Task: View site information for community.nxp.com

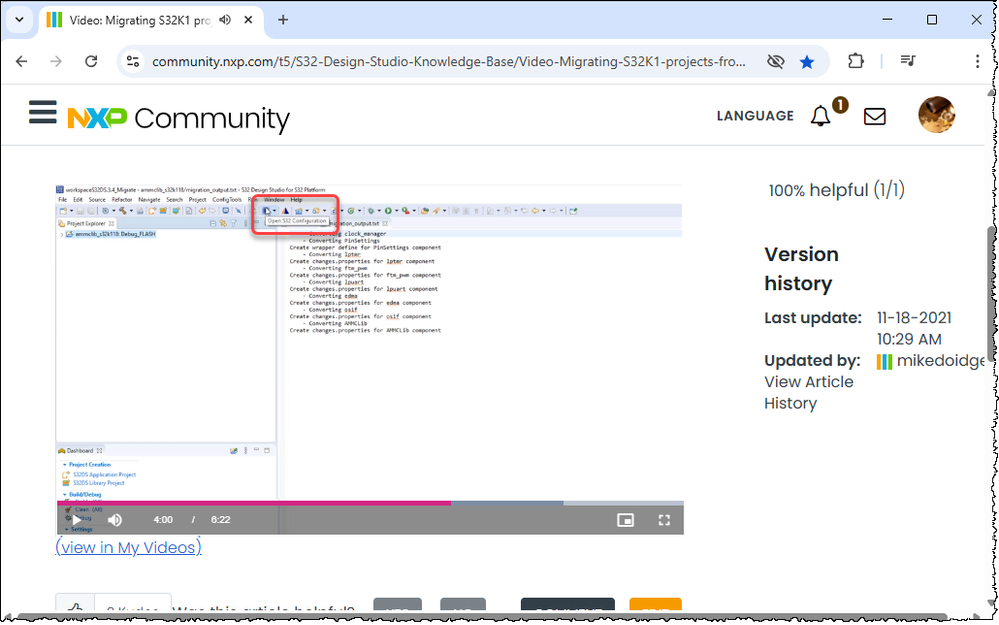Action: tap(133, 61)
